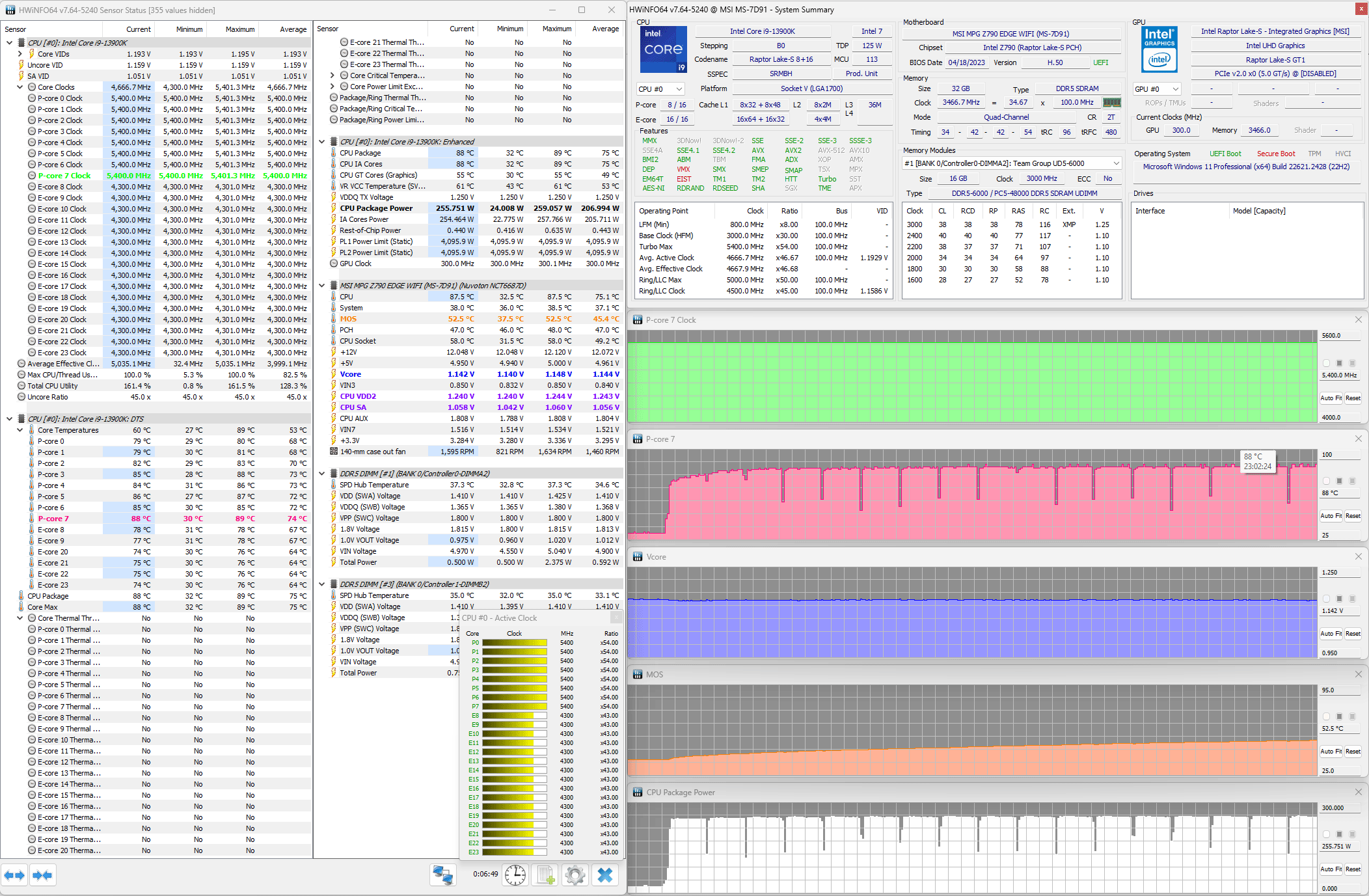1369x896 pixels.
Task: Click the Maximum column header in left panel
Action: click(239, 29)
